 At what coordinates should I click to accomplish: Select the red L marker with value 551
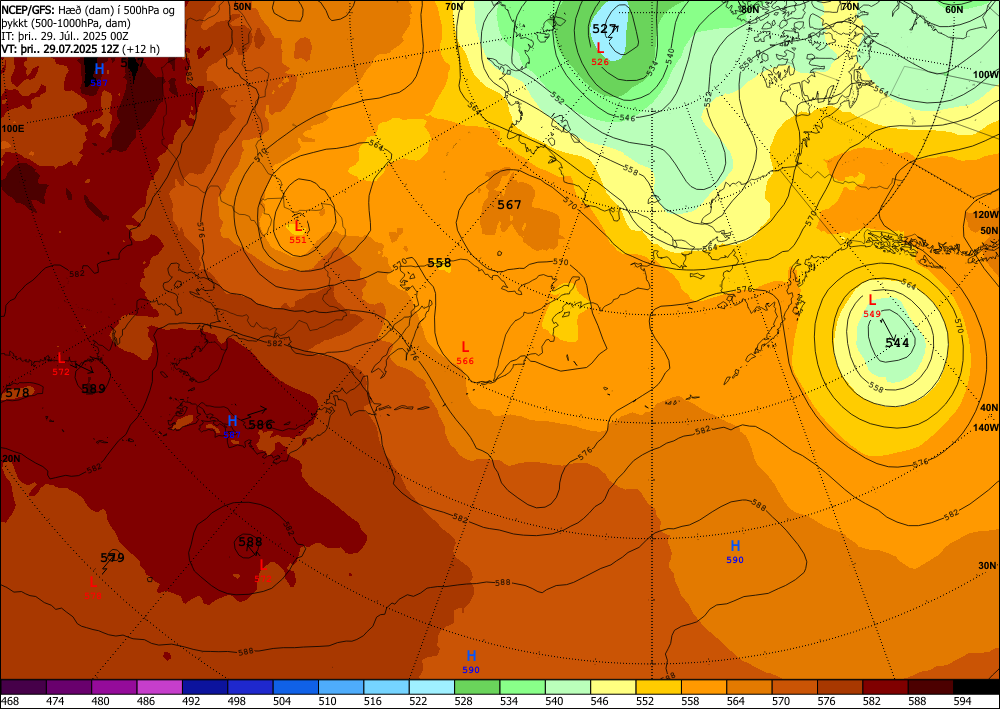point(298,231)
